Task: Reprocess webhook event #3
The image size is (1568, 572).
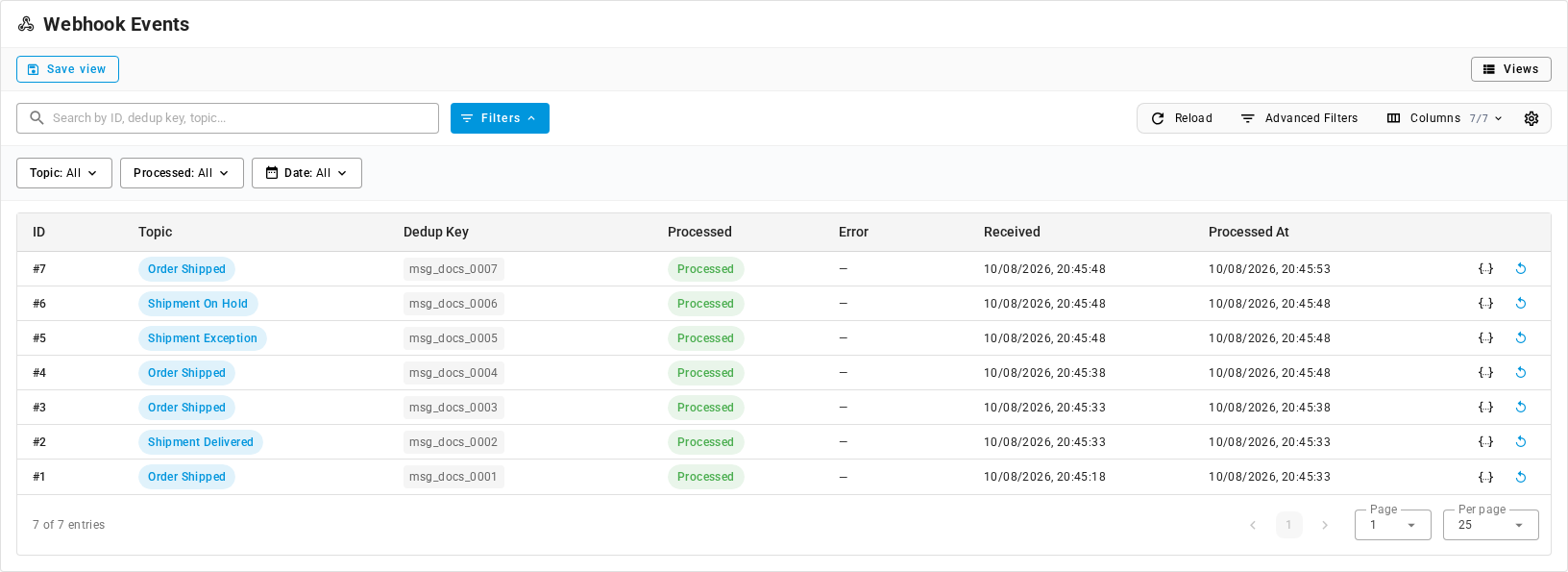Action: click(1521, 408)
